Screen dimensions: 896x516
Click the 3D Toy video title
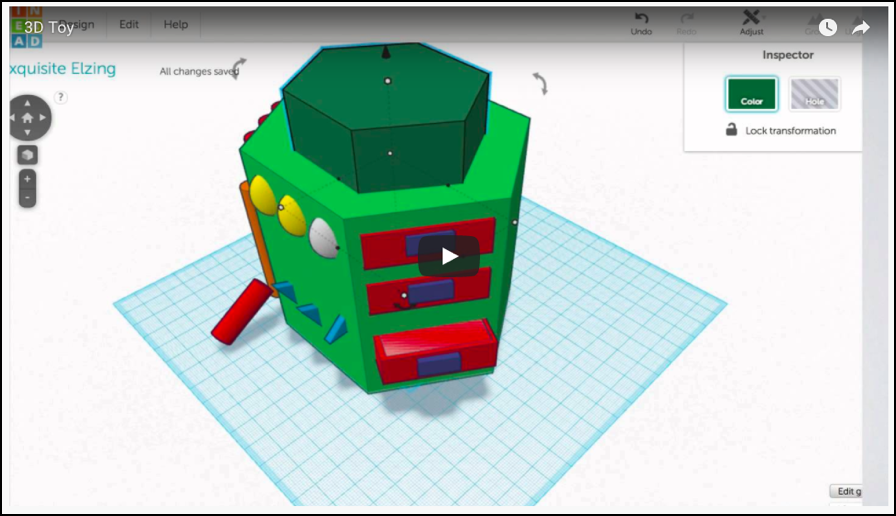pos(49,27)
